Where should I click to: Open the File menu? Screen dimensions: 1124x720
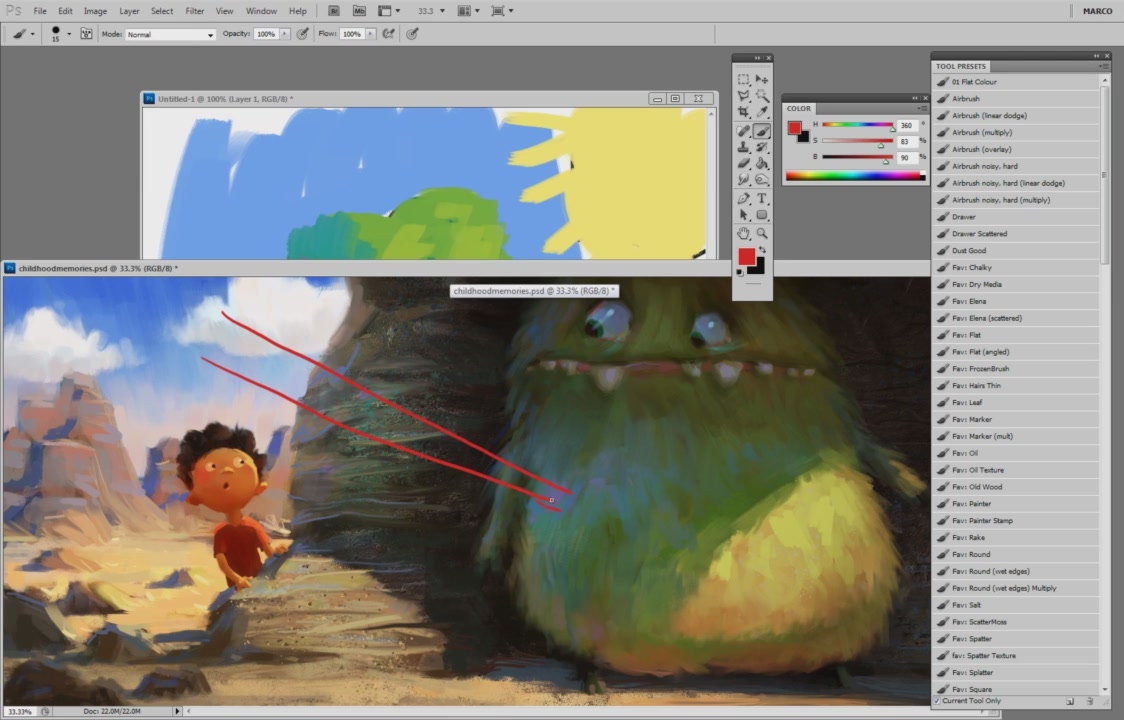pyautogui.click(x=40, y=11)
